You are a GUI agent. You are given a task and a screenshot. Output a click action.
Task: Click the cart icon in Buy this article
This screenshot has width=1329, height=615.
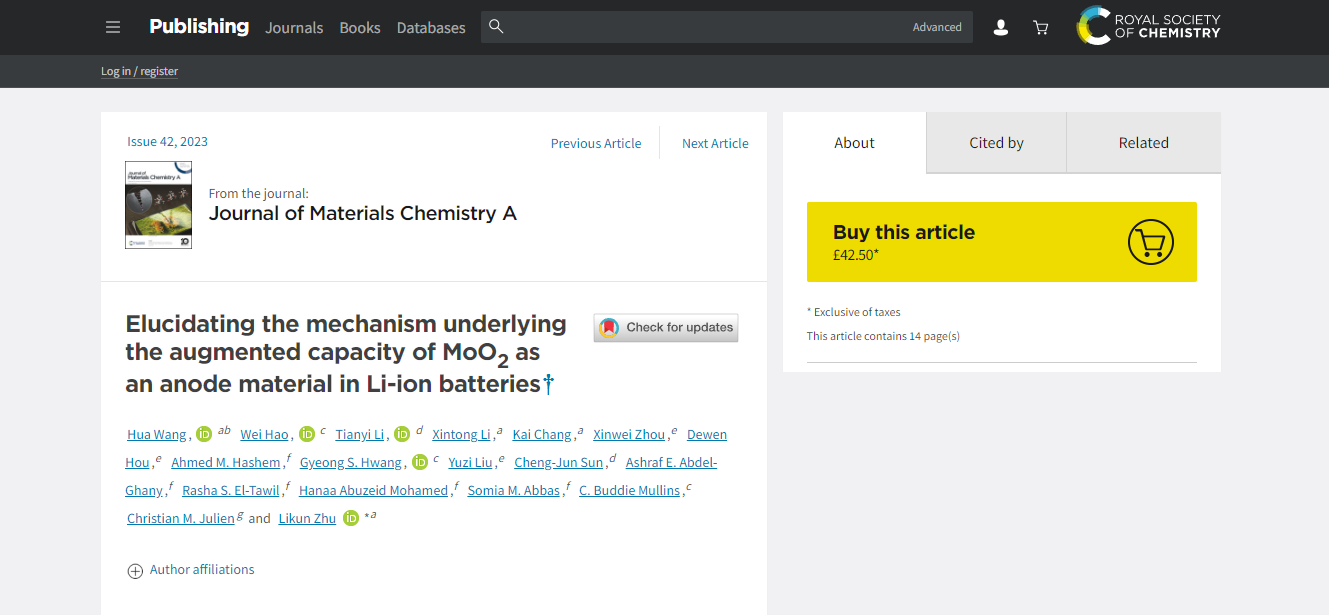coord(1151,241)
